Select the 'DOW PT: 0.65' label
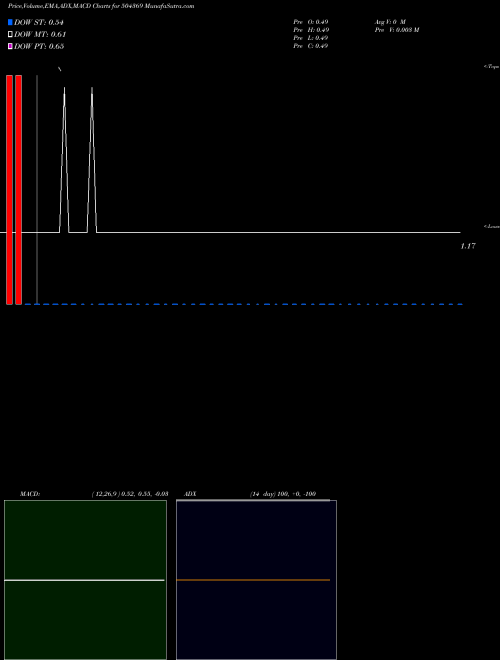 tap(39, 46)
